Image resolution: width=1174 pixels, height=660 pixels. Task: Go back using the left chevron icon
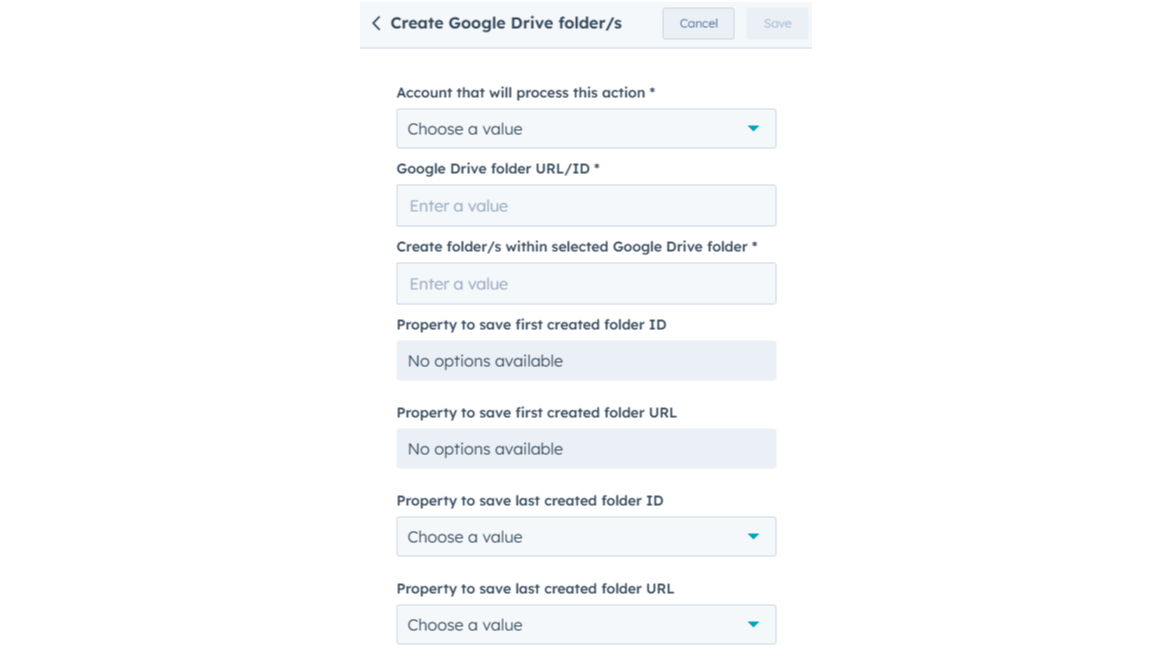click(376, 23)
